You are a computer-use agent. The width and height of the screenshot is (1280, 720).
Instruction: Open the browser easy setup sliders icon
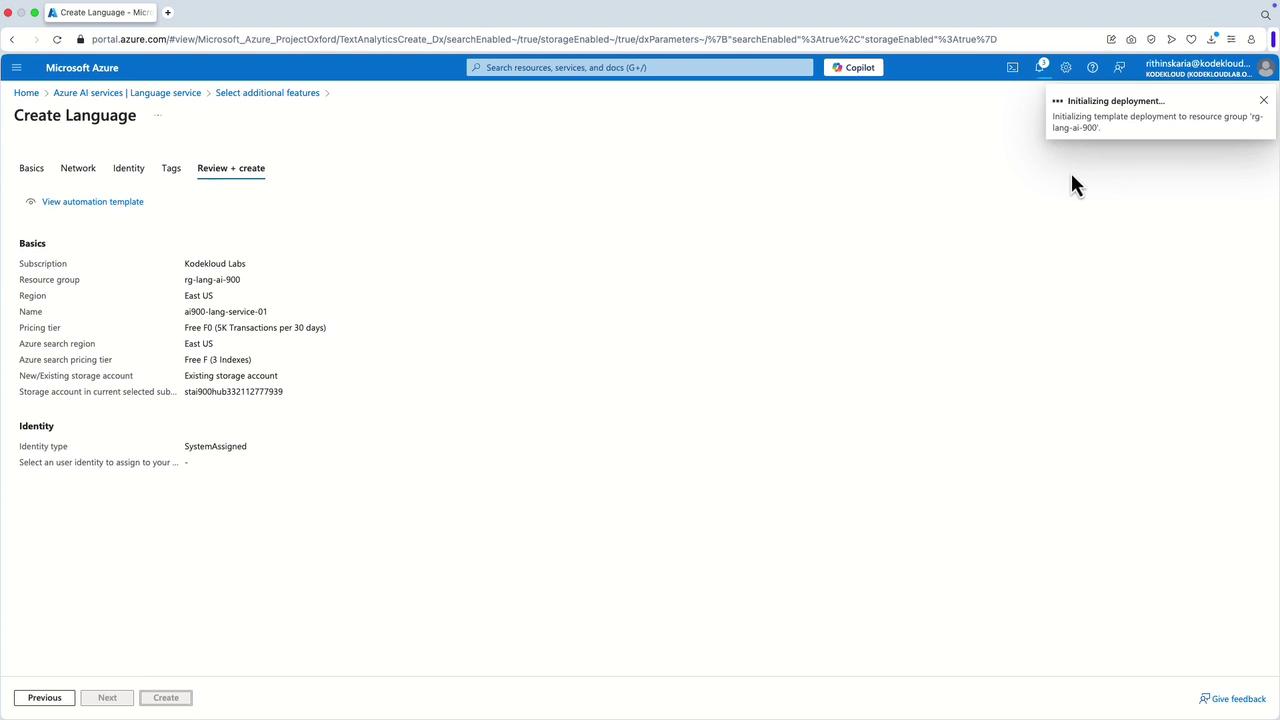pyautogui.click(x=1231, y=40)
